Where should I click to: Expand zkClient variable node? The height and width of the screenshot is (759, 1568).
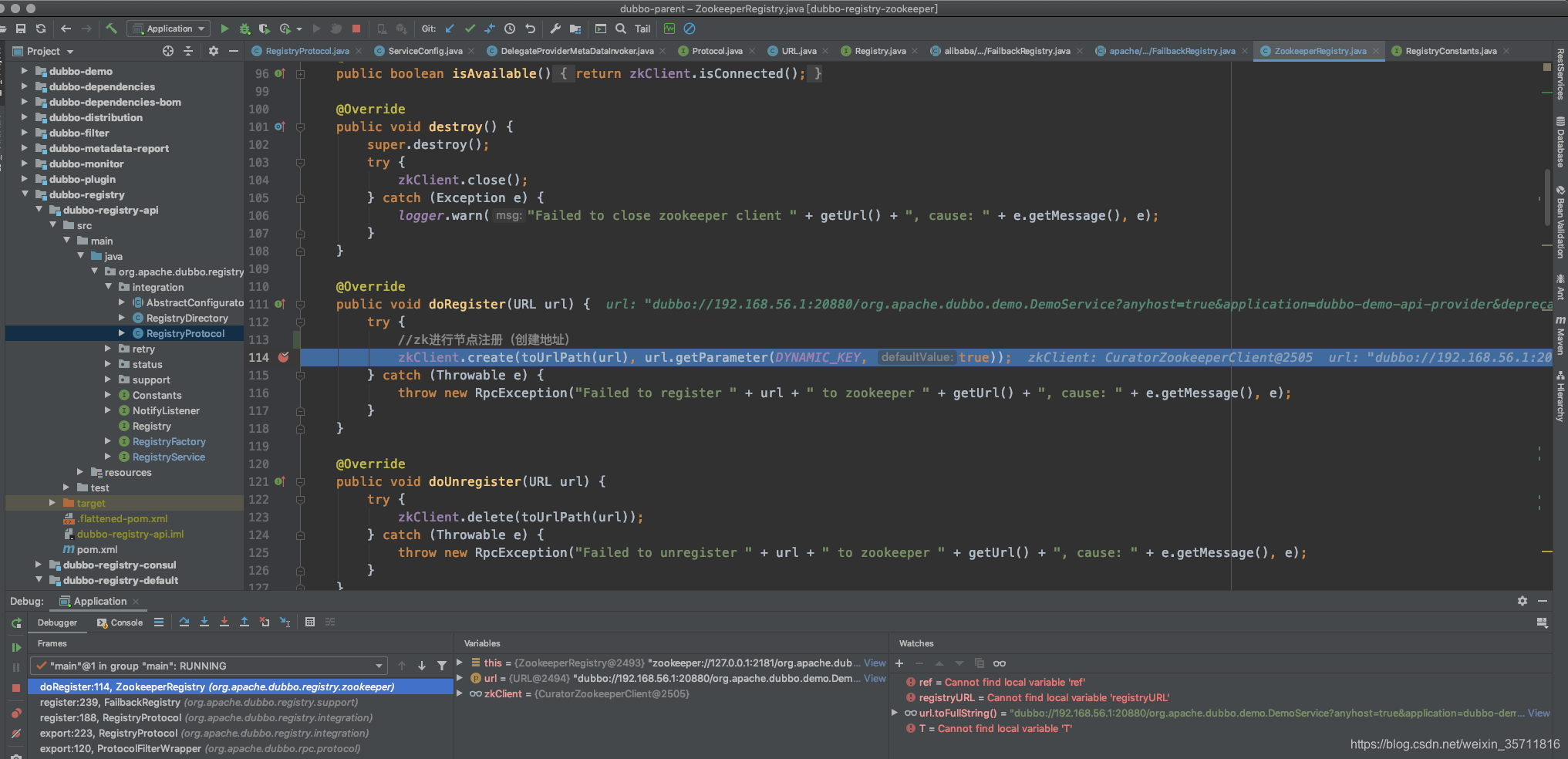tap(460, 693)
